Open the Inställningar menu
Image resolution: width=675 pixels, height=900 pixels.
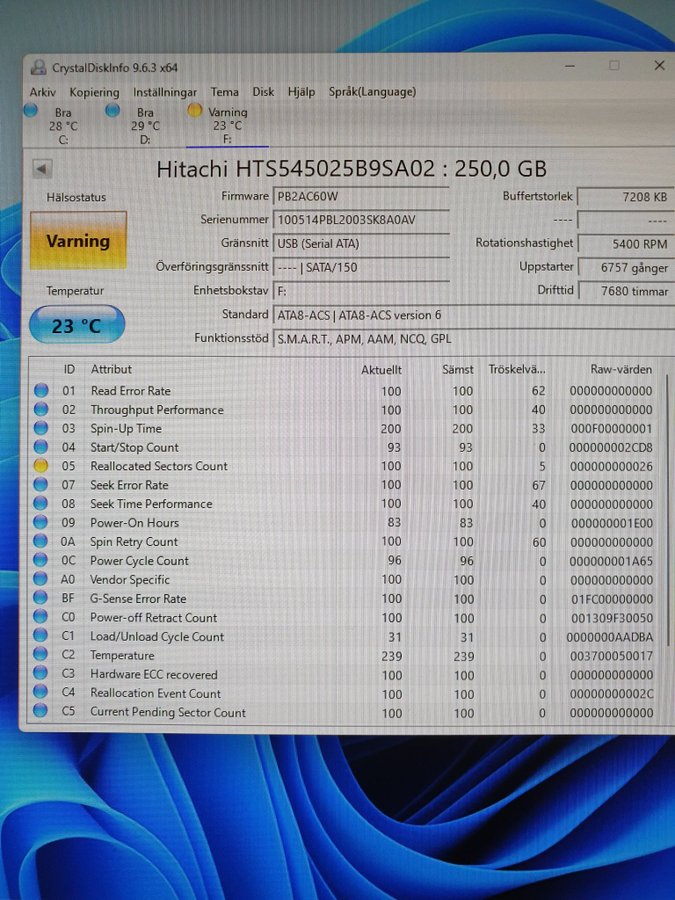165,92
